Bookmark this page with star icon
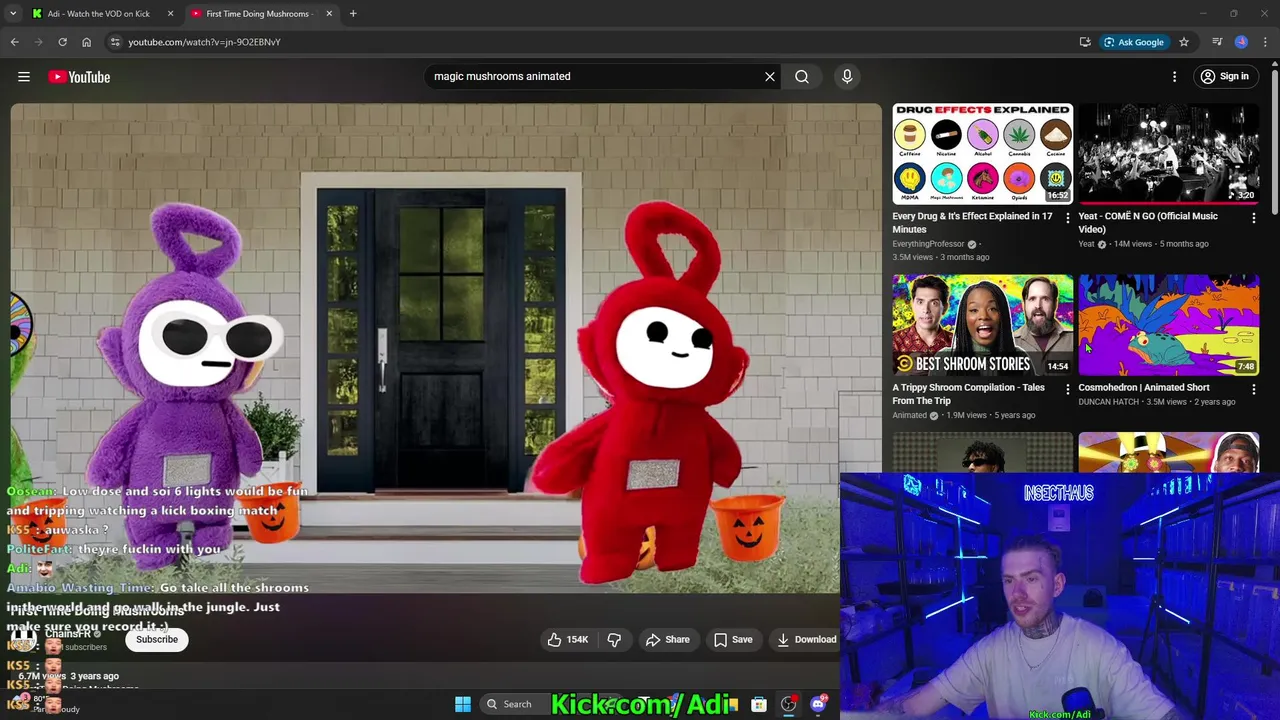The height and width of the screenshot is (720, 1280). tap(1184, 42)
